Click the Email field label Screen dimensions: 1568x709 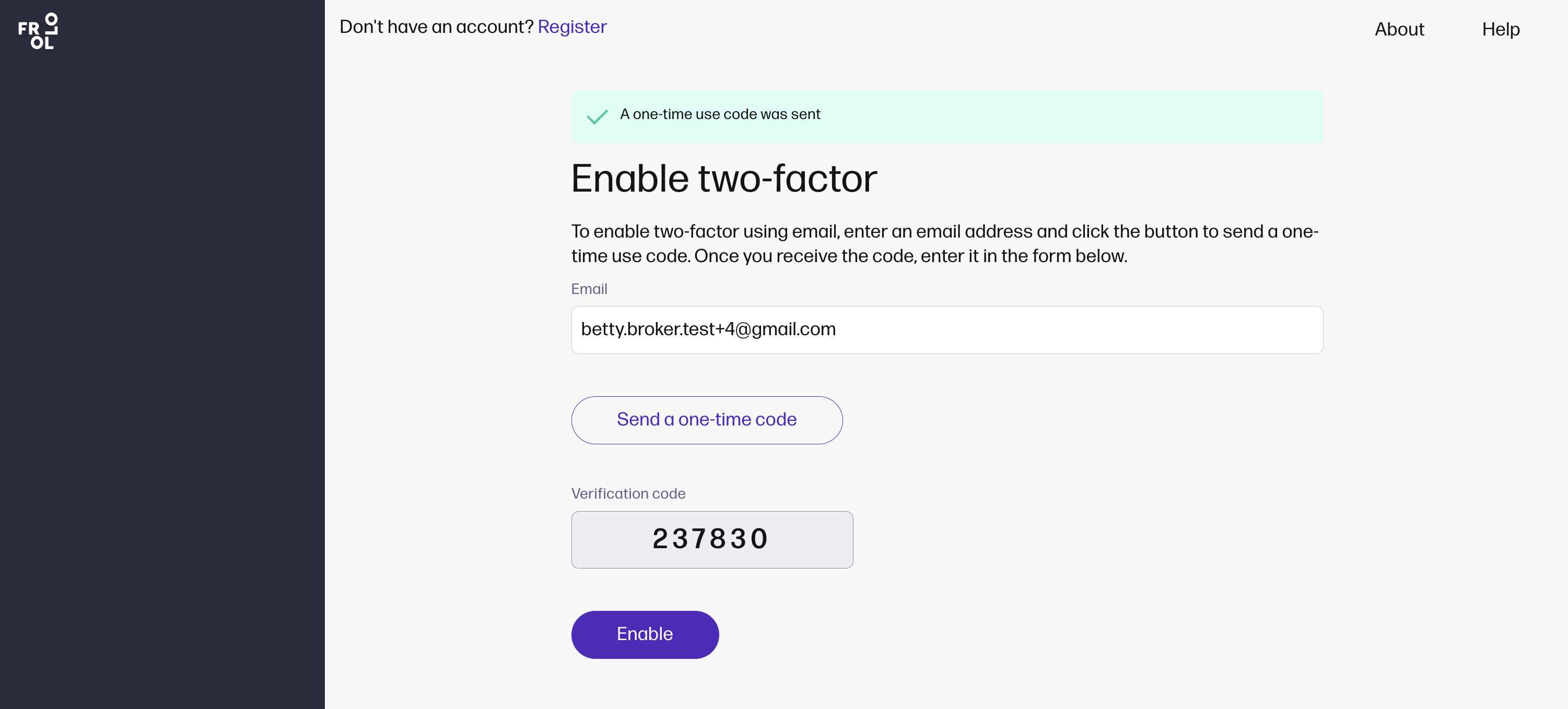589,289
